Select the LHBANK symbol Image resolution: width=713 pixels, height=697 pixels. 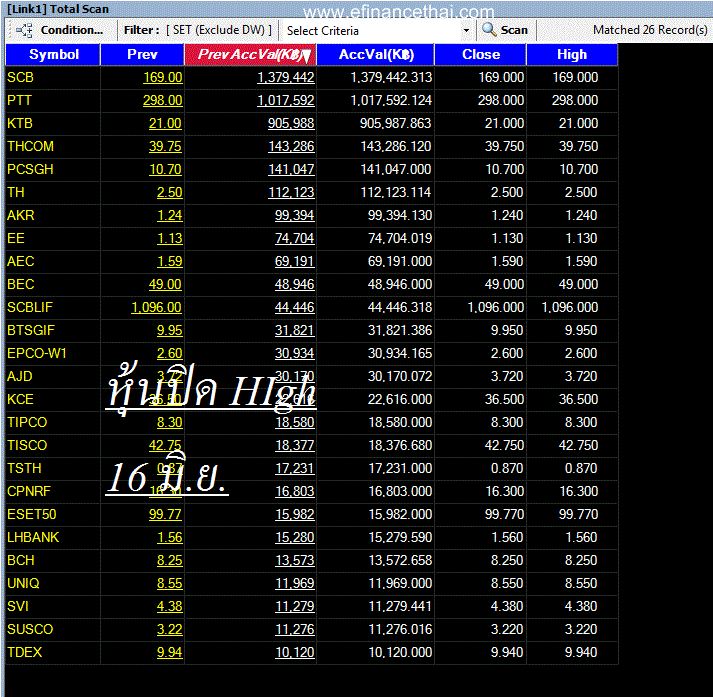33,537
